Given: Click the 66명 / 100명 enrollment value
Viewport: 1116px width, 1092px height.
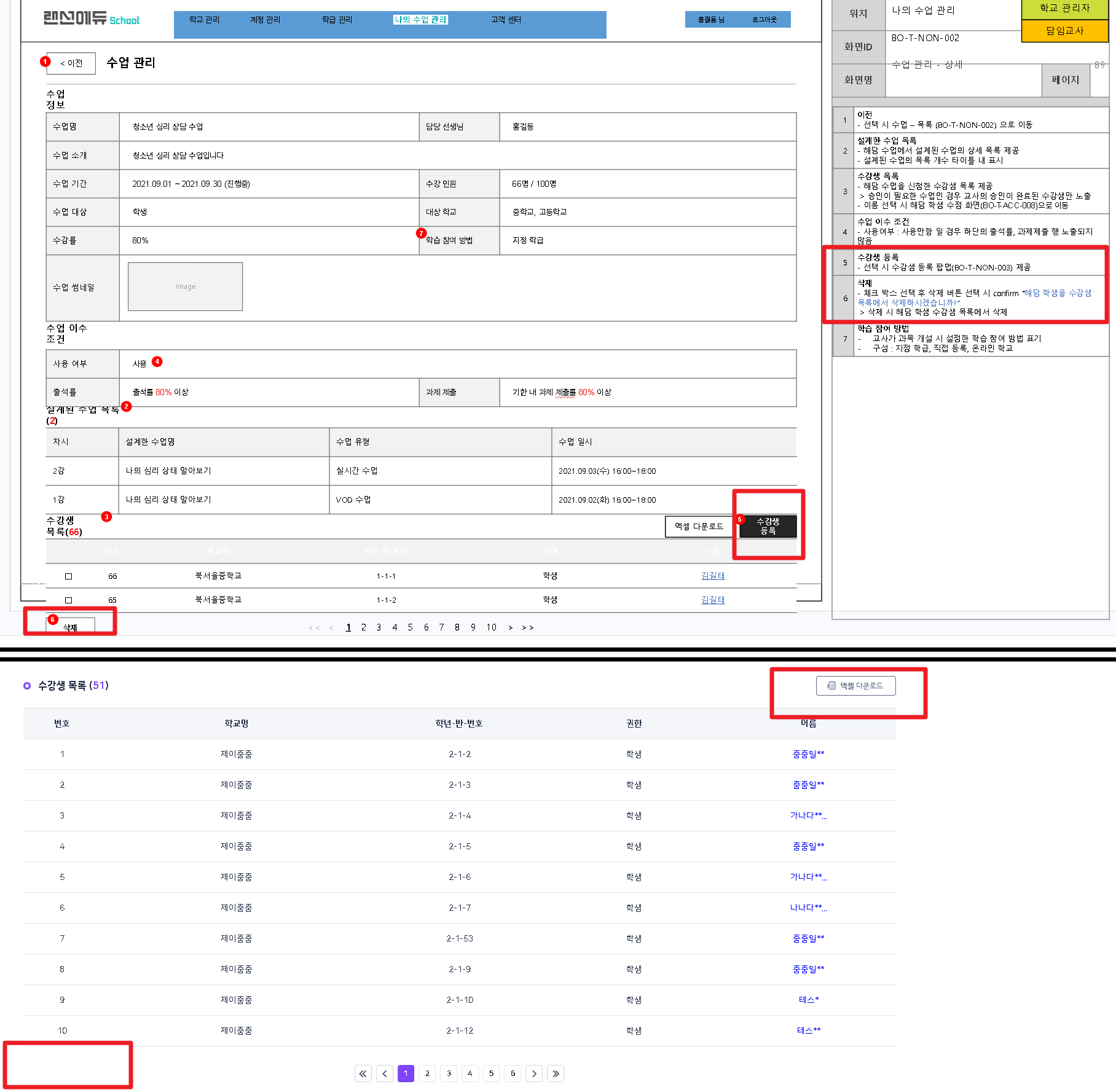Looking at the screenshot, I should pyautogui.click(x=534, y=184).
